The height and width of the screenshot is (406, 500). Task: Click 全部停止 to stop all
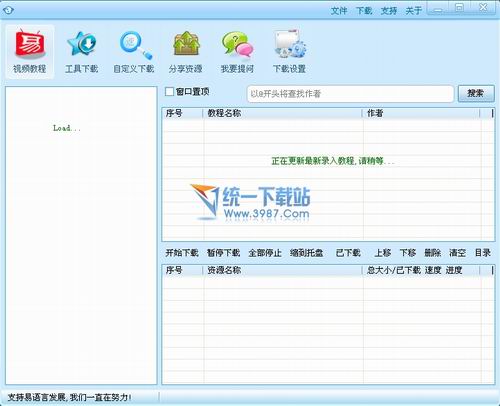tap(265, 253)
